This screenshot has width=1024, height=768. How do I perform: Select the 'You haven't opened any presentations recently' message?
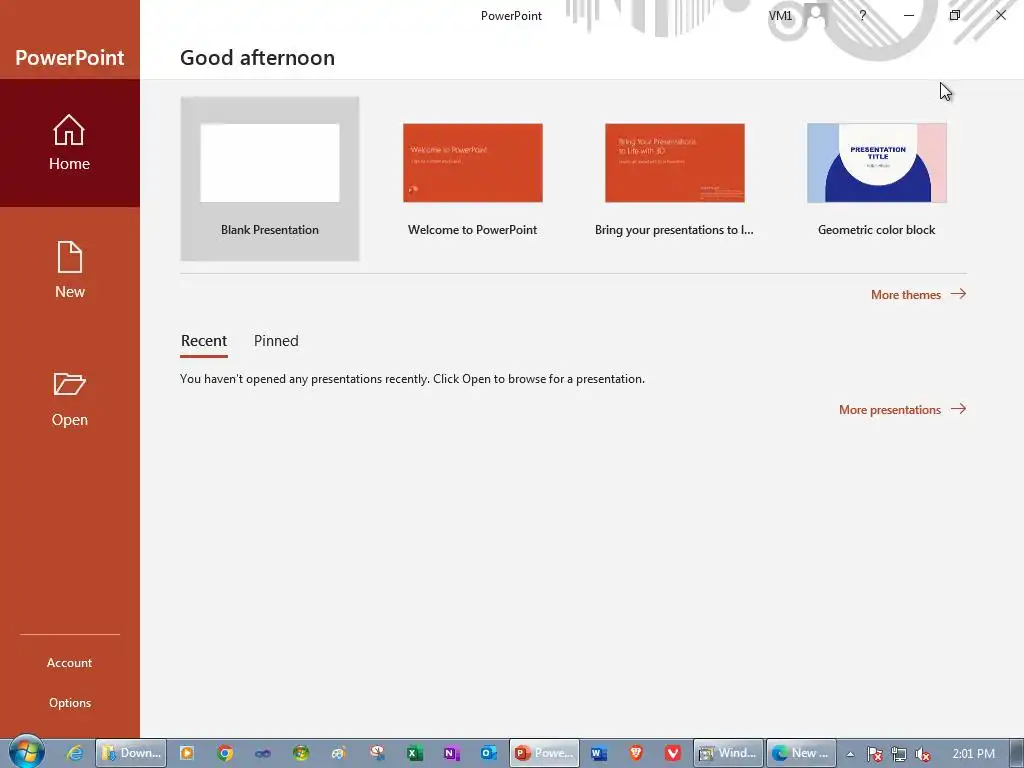tap(412, 379)
